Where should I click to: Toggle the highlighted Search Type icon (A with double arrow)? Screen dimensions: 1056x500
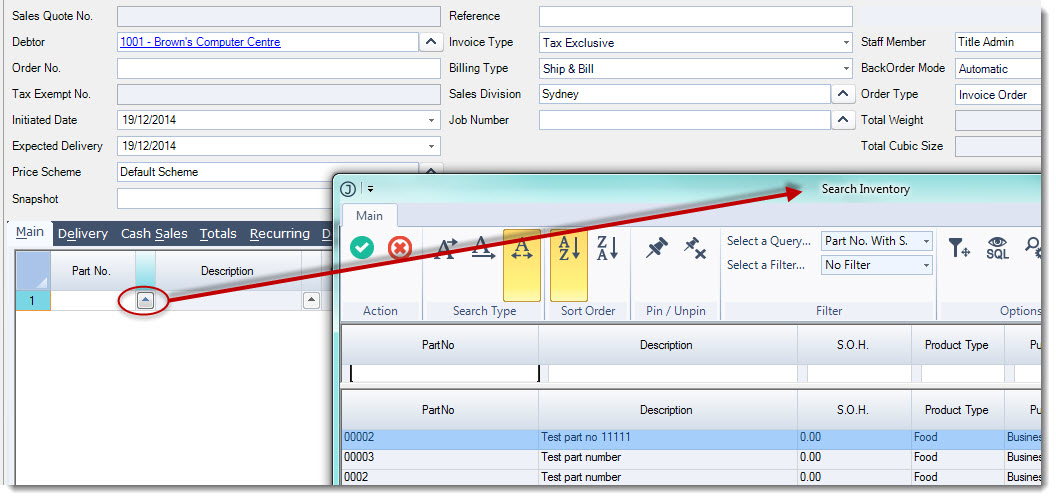tap(522, 265)
